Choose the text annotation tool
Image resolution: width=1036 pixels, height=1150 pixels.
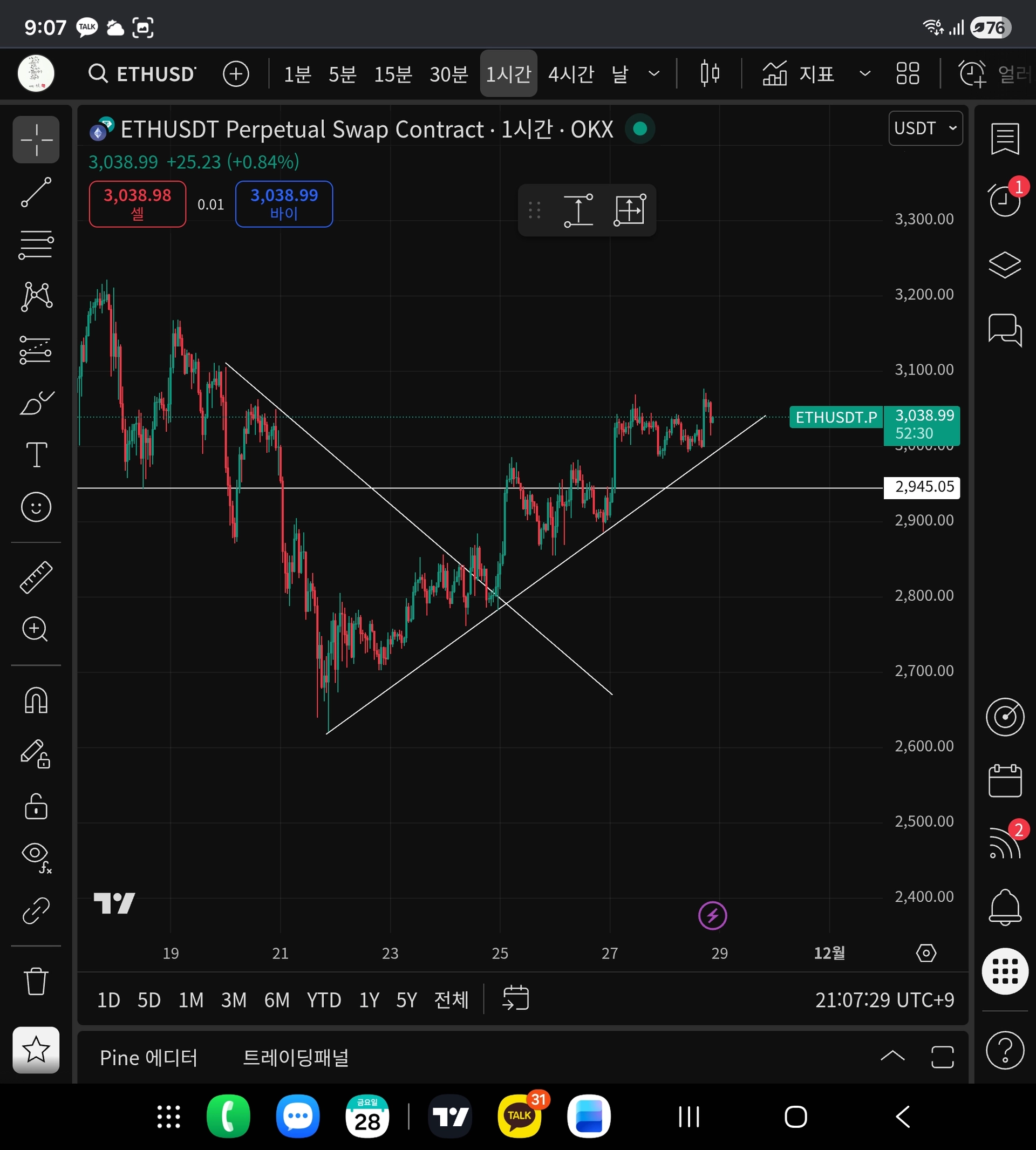click(x=36, y=455)
